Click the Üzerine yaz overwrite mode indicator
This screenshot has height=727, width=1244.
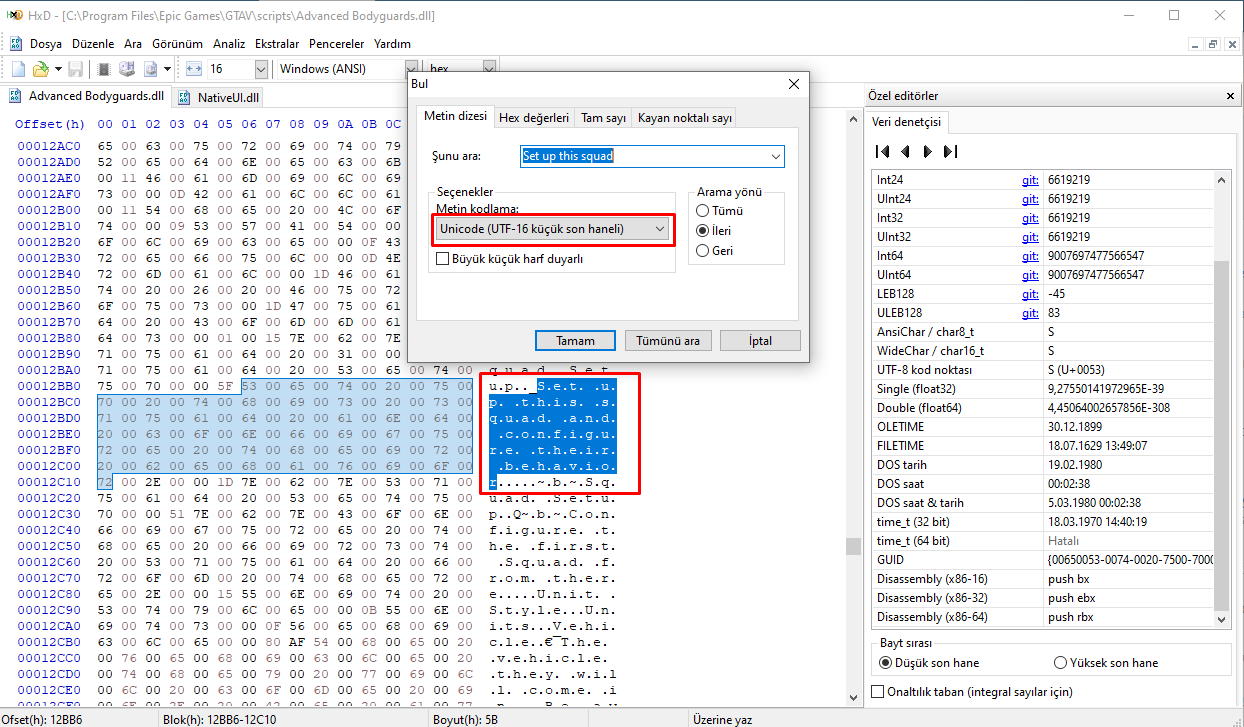coord(722,719)
